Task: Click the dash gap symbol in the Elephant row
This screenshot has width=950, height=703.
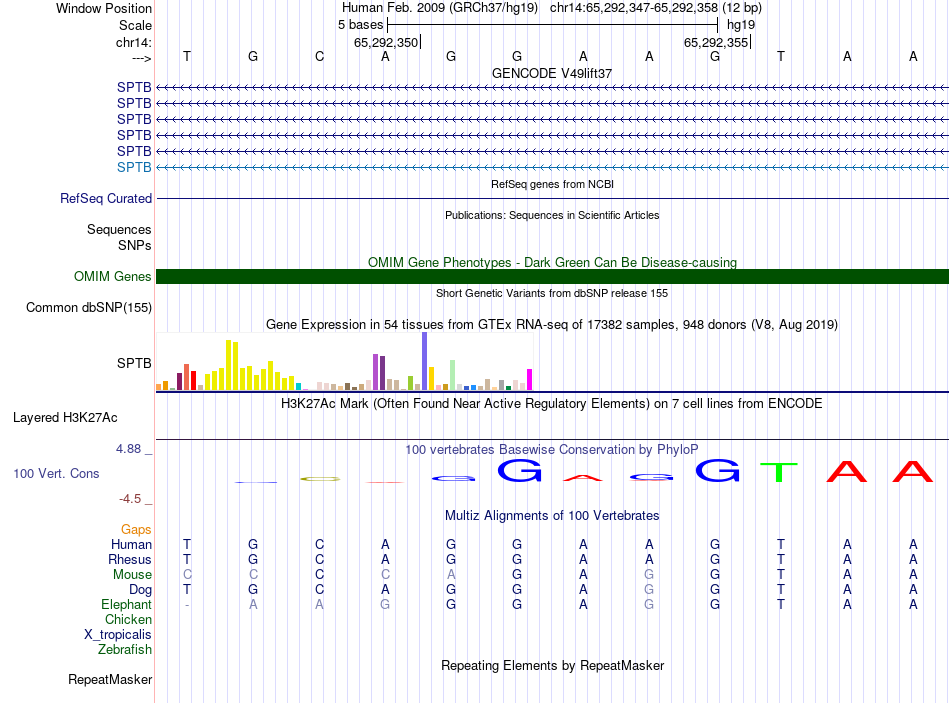Action: [187, 605]
